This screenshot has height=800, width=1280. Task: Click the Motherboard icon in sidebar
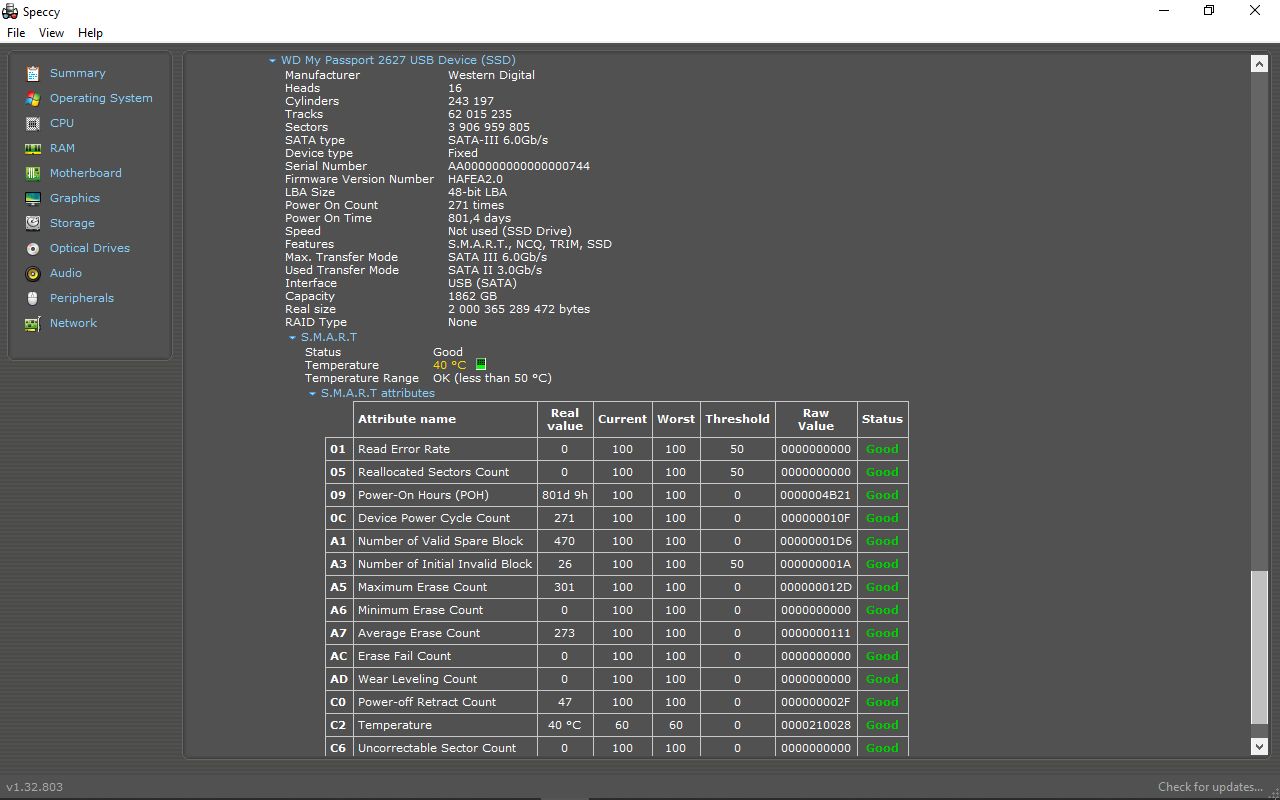33,173
